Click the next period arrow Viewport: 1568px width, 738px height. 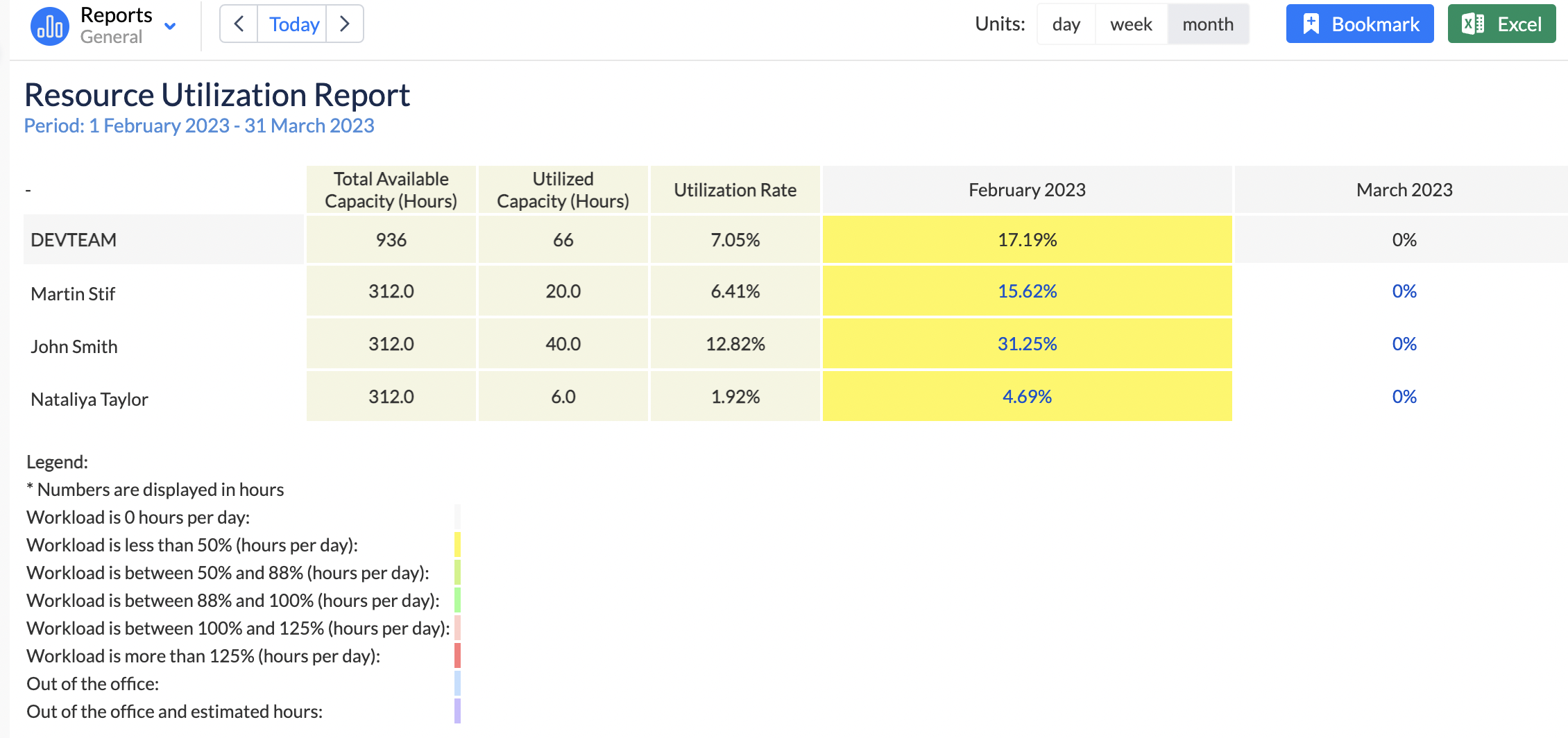(345, 24)
